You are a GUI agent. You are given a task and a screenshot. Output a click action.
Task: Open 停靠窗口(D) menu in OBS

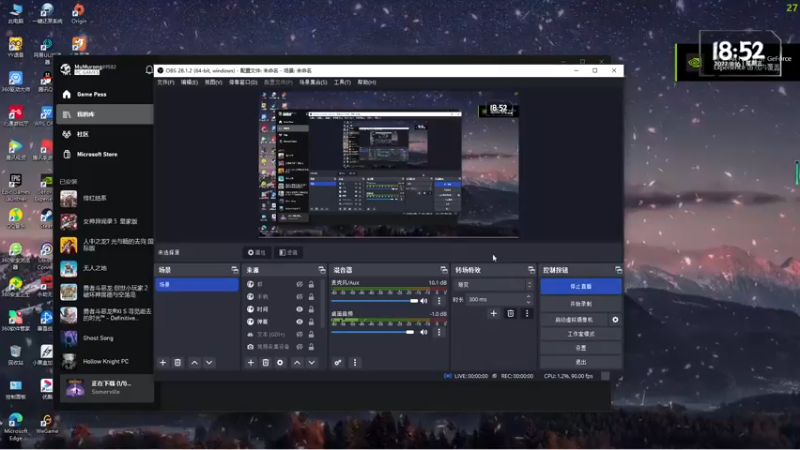pyautogui.click(x=243, y=82)
